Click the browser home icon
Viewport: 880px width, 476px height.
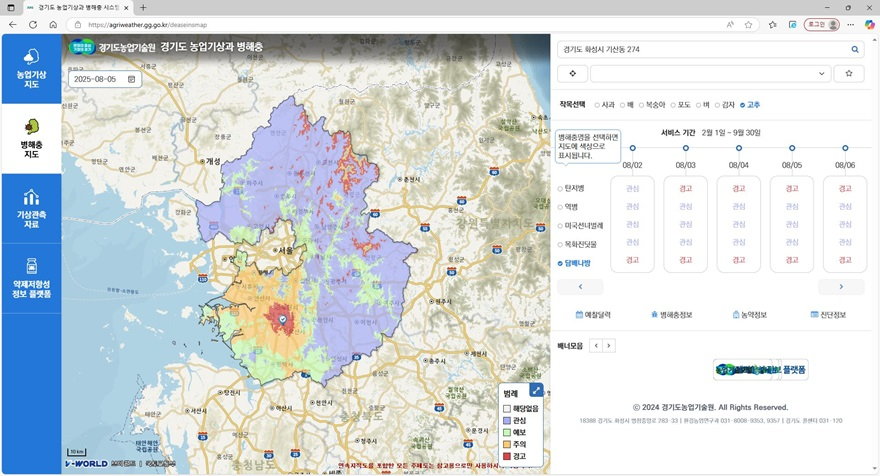pos(53,25)
